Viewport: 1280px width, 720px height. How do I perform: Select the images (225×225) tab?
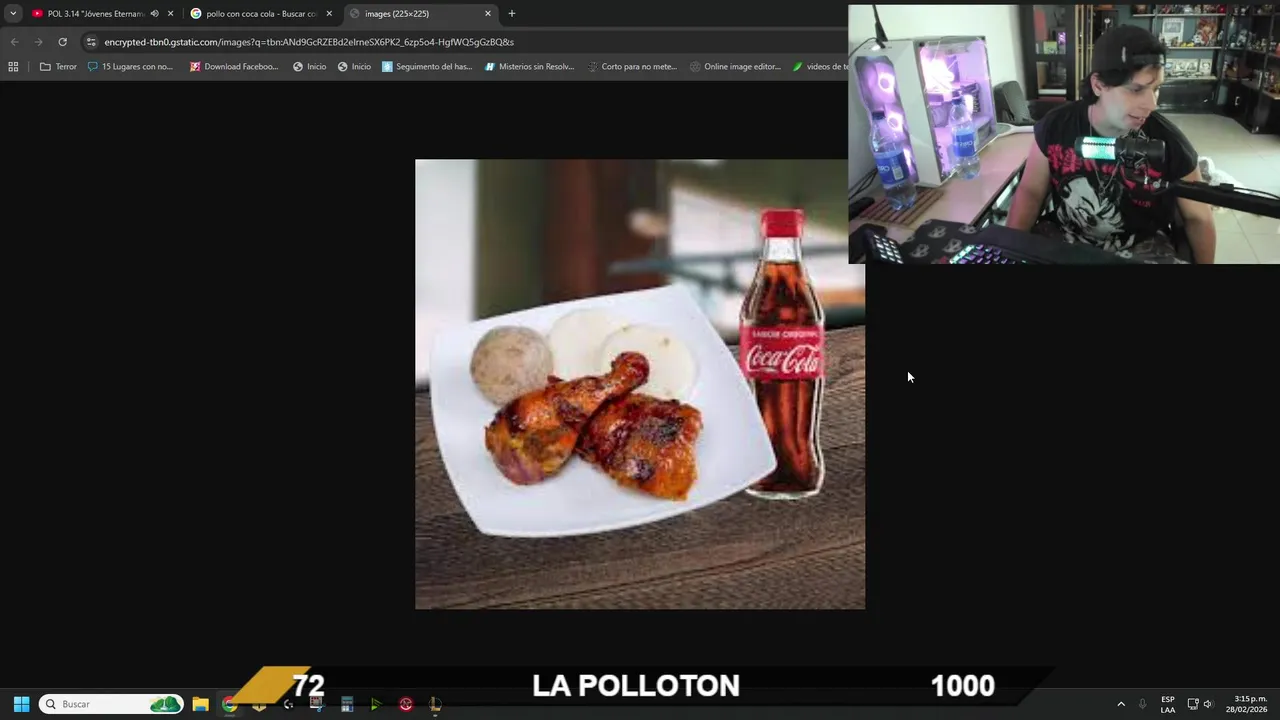point(420,14)
